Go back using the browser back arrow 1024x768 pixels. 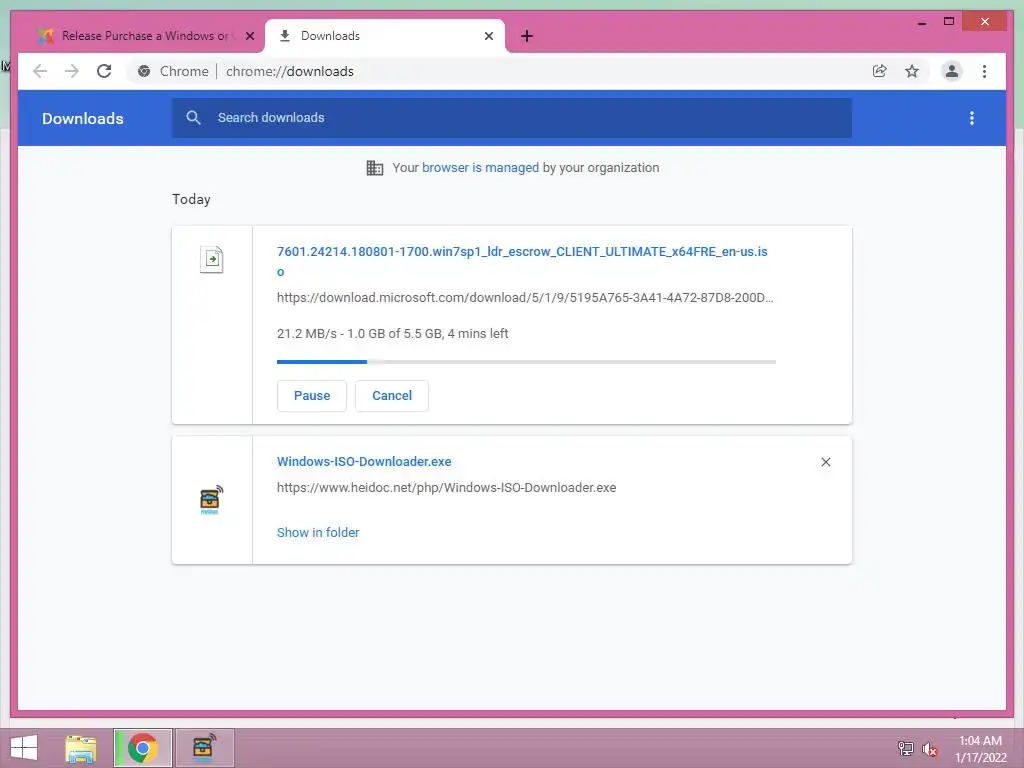[40, 71]
